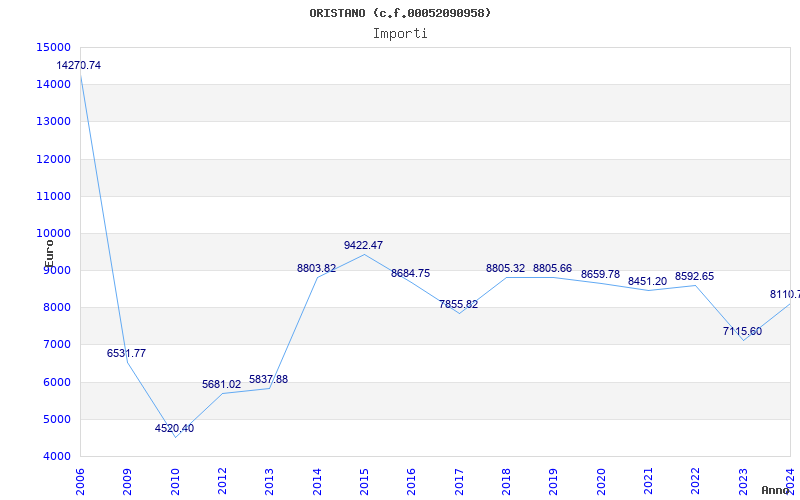
Task: Click the chart title ORISTANO (c.f.00052090958)
Action: tap(400, 13)
